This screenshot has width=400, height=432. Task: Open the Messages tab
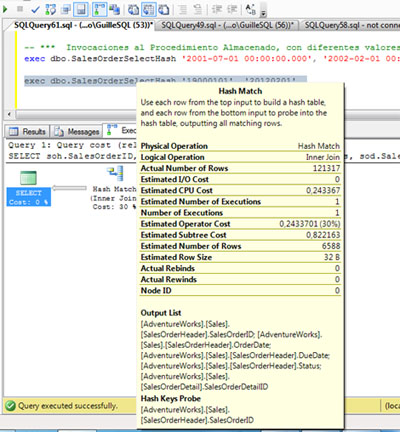point(77,132)
